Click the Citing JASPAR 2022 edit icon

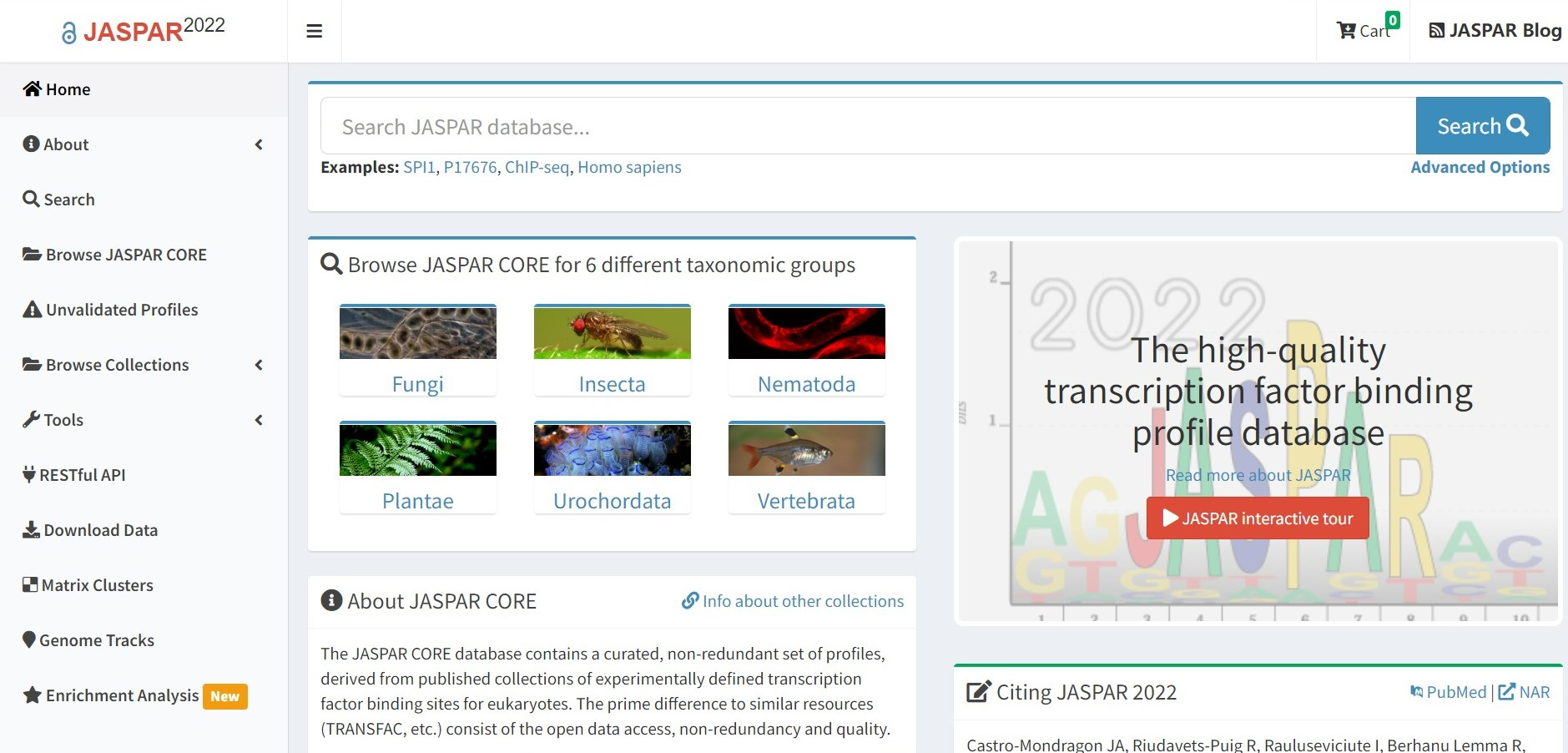tap(979, 691)
